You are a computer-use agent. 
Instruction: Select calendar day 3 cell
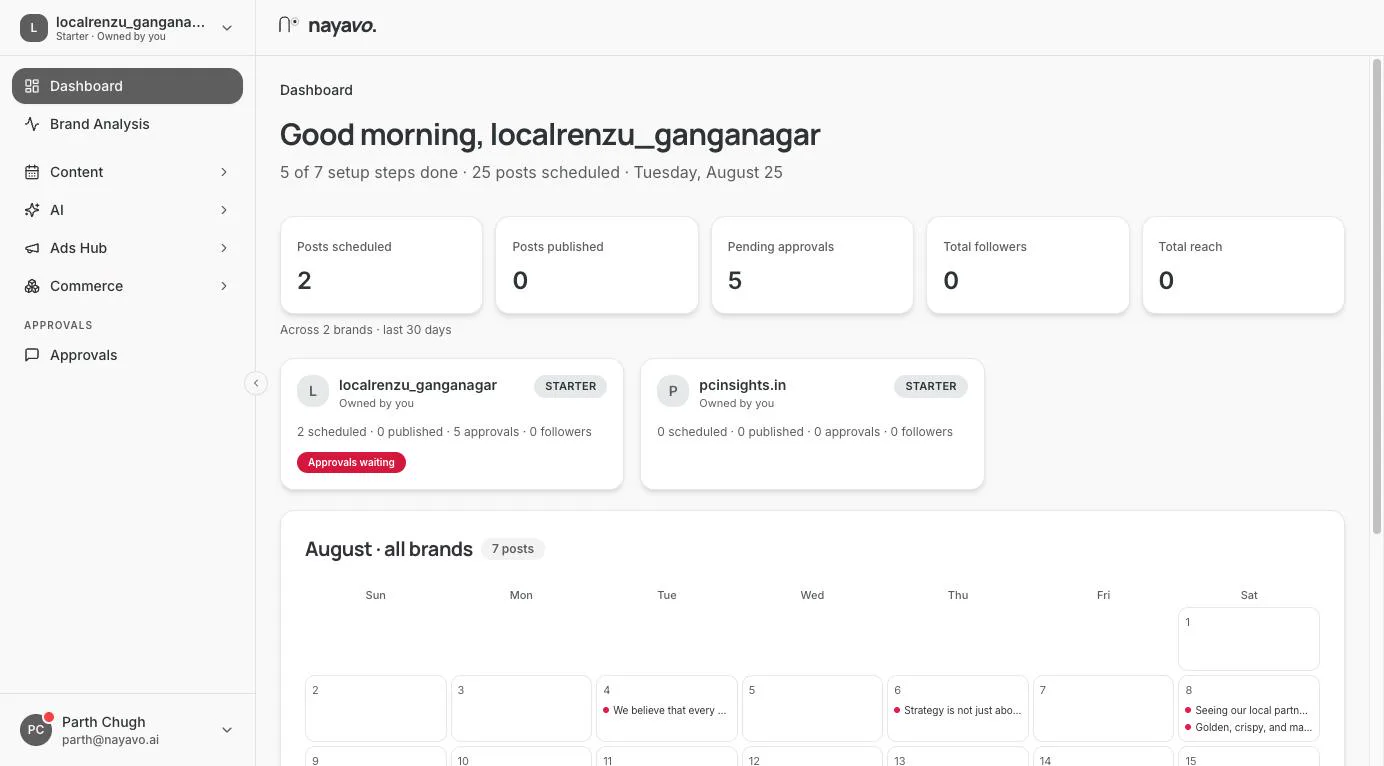pos(521,708)
